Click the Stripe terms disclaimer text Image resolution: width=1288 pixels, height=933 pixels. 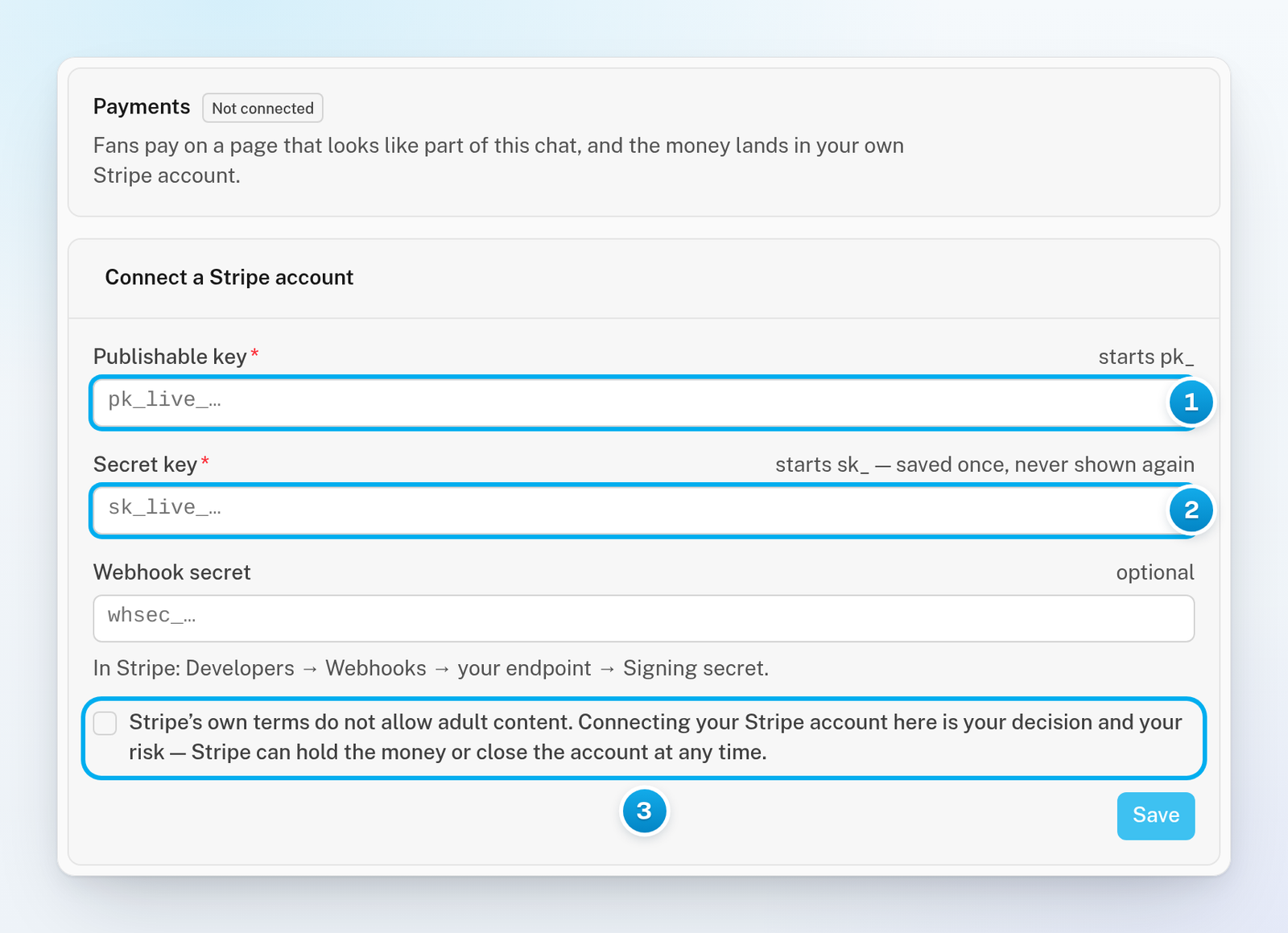coord(655,737)
